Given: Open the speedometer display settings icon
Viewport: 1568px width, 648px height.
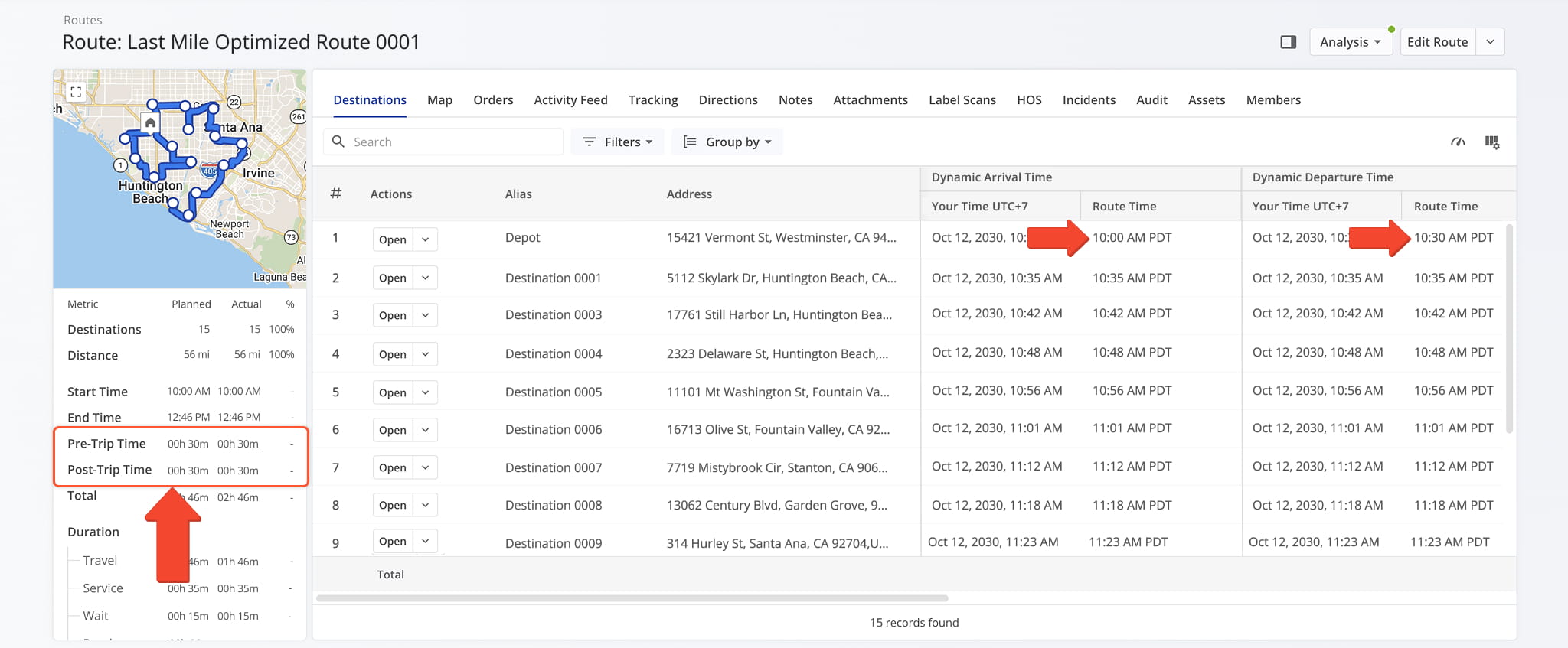Looking at the screenshot, I should (x=1458, y=142).
